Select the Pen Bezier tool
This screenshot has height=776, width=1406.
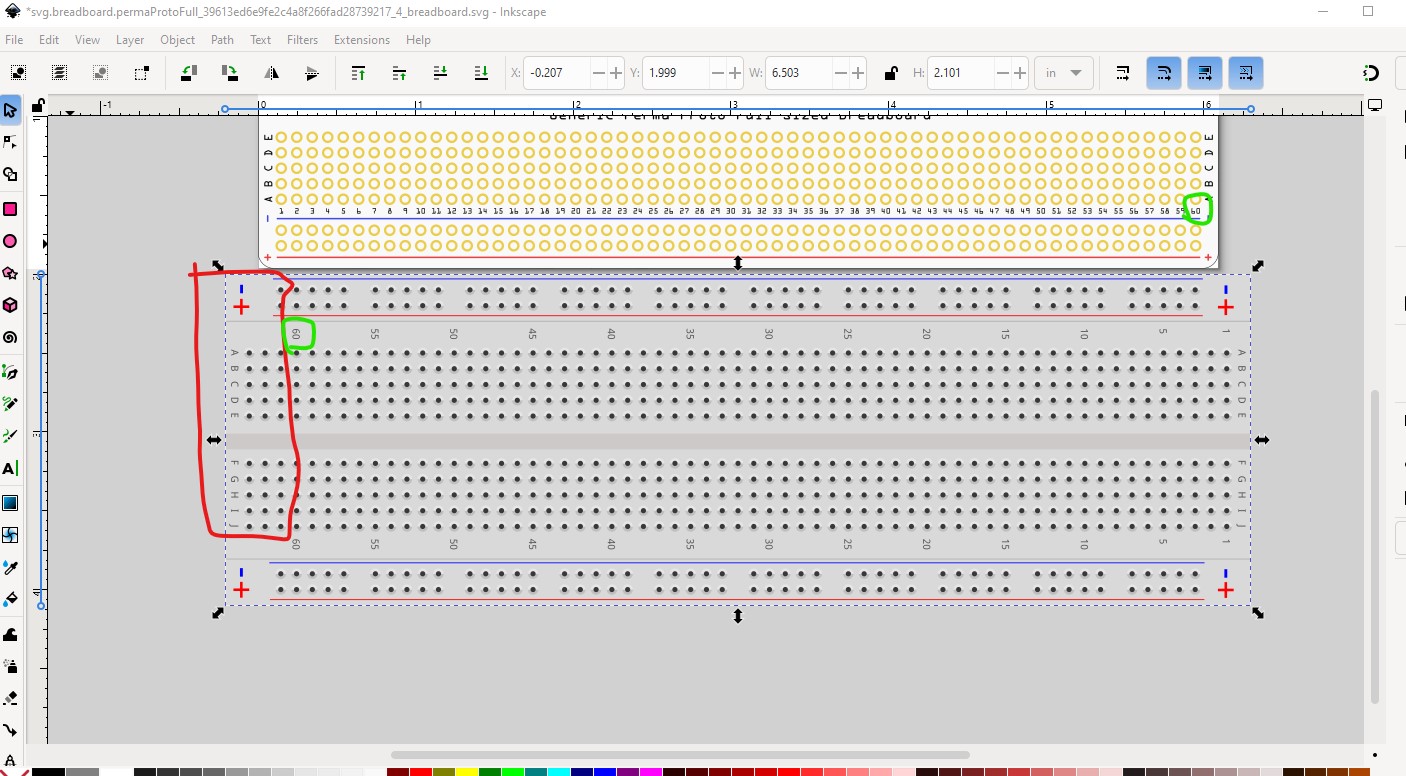10,371
